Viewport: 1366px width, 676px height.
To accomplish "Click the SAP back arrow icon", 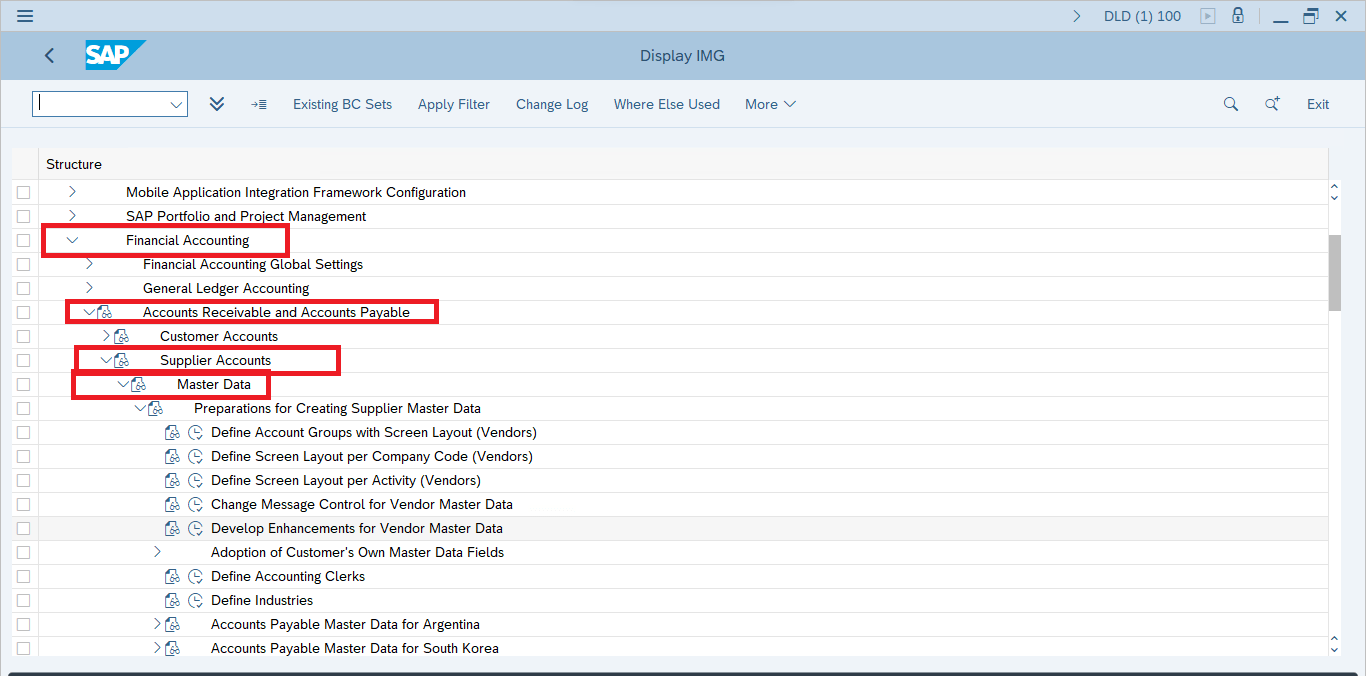I will 50,56.
